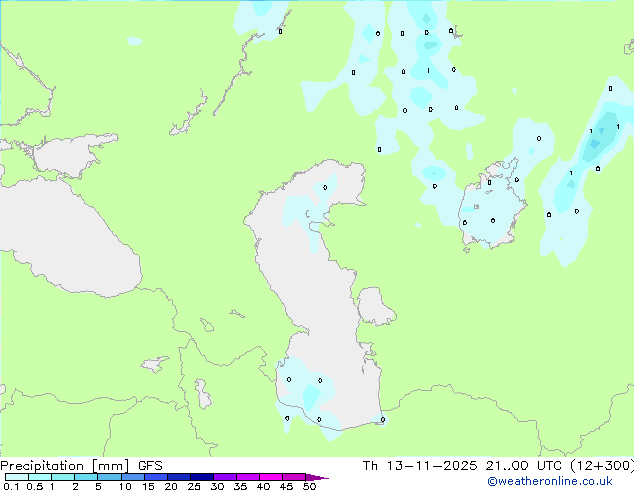Select the 0.5–1 mm legend color swatch
Viewport: 634px width, 490px height.
tap(40, 477)
